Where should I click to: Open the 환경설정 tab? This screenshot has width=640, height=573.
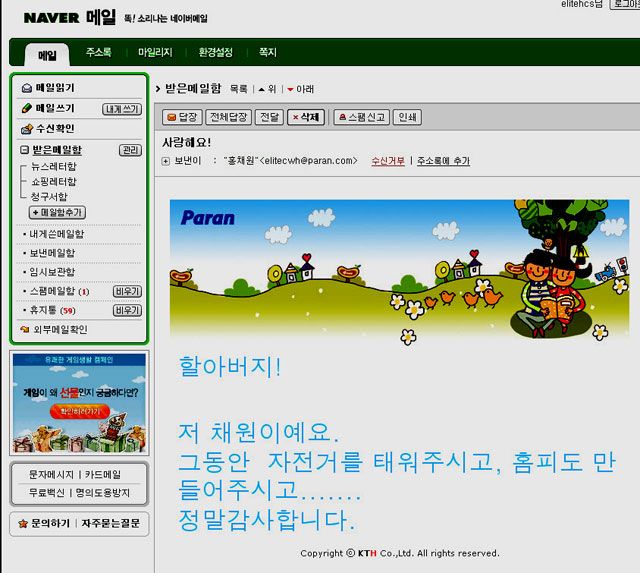click(x=216, y=52)
